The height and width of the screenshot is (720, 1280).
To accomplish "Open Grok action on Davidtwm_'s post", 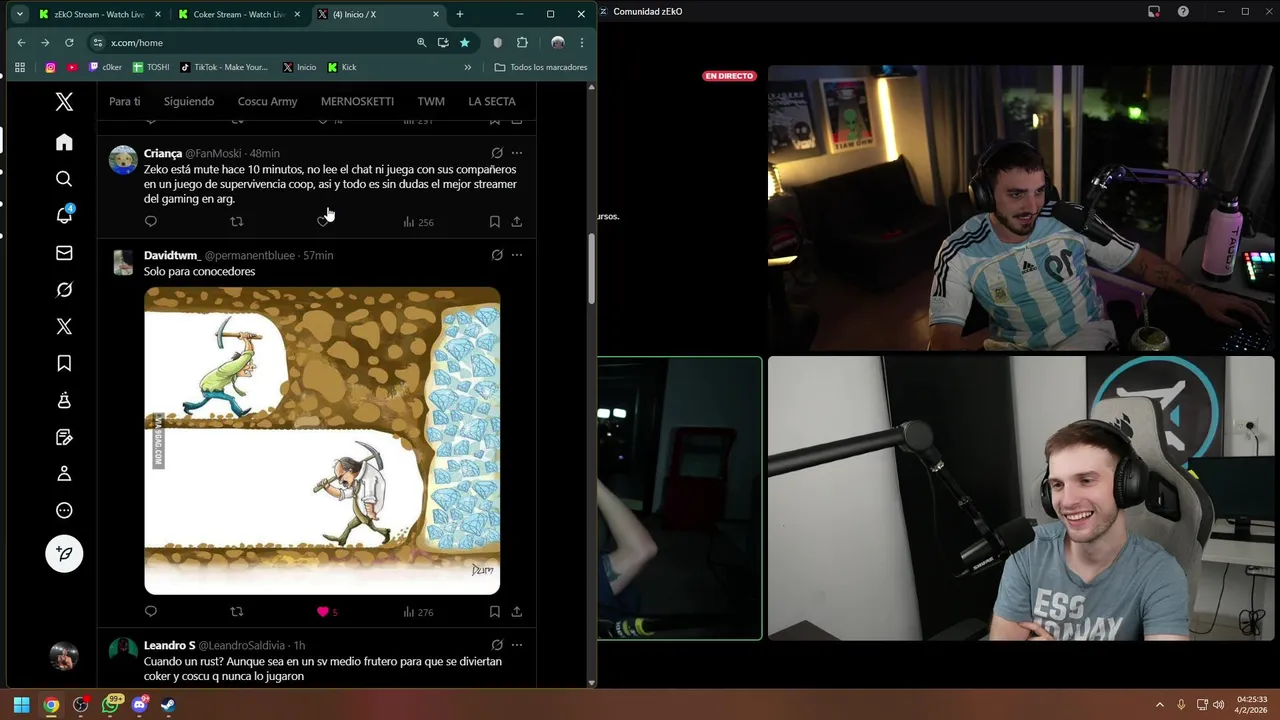I will [497, 255].
